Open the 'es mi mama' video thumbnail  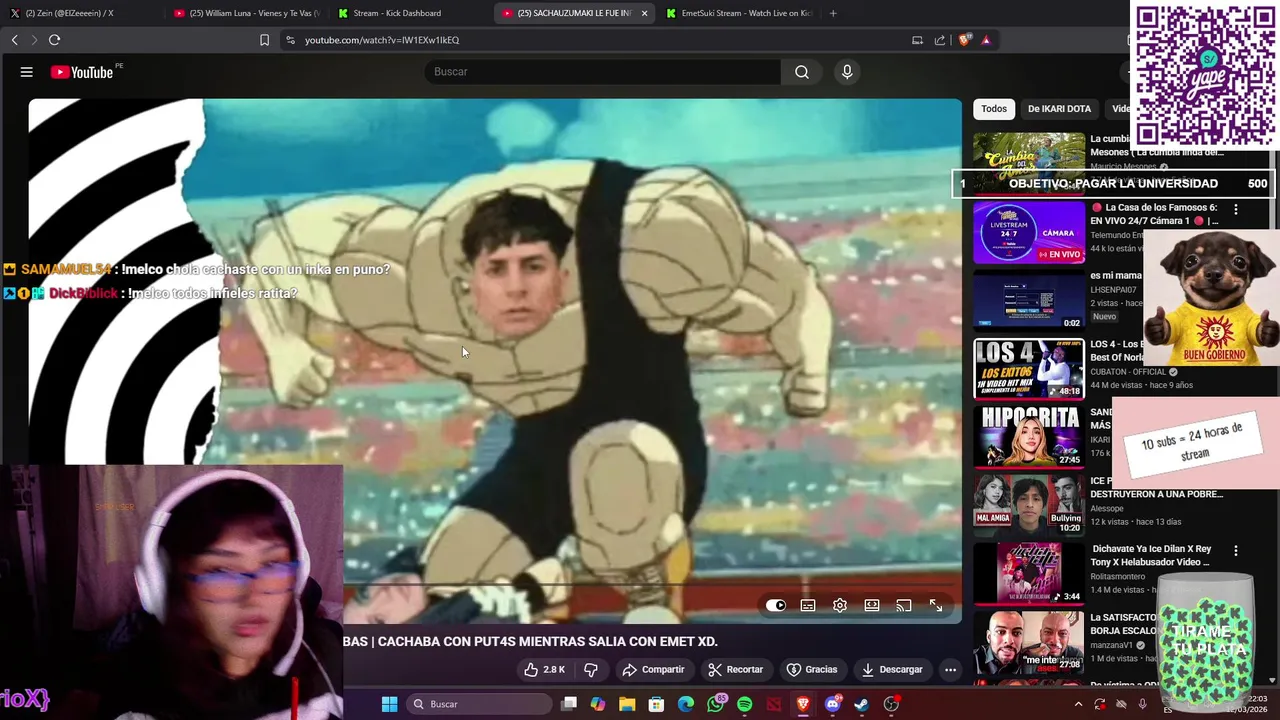(x=1029, y=300)
